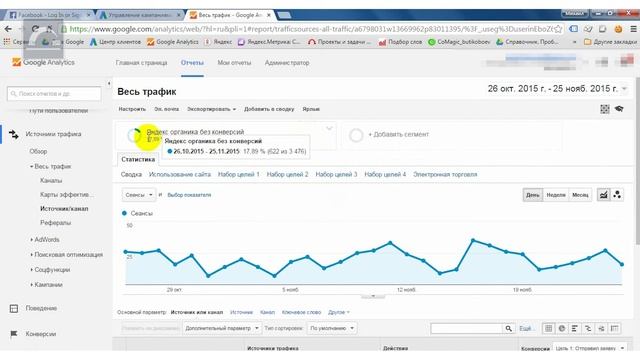Click empty segment circle Добавить сегмент
Screen dimensions: 640x360
[x=356, y=135]
